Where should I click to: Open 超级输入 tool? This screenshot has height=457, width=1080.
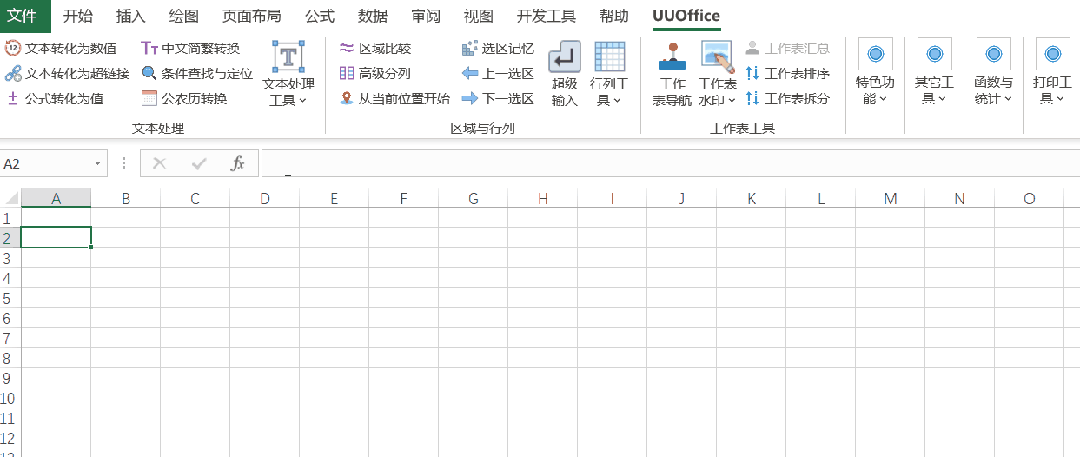click(x=564, y=74)
